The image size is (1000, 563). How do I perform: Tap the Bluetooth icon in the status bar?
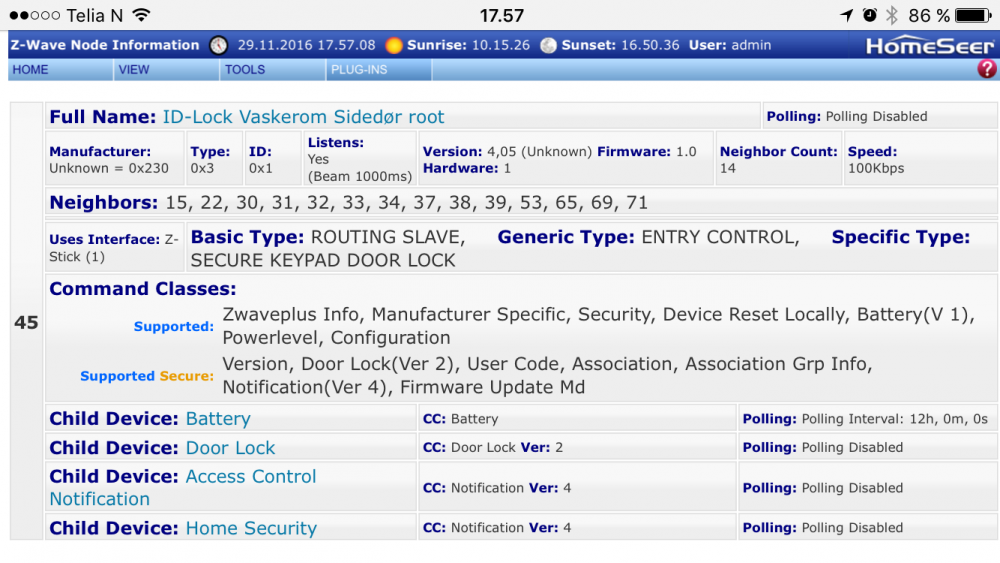(892, 15)
